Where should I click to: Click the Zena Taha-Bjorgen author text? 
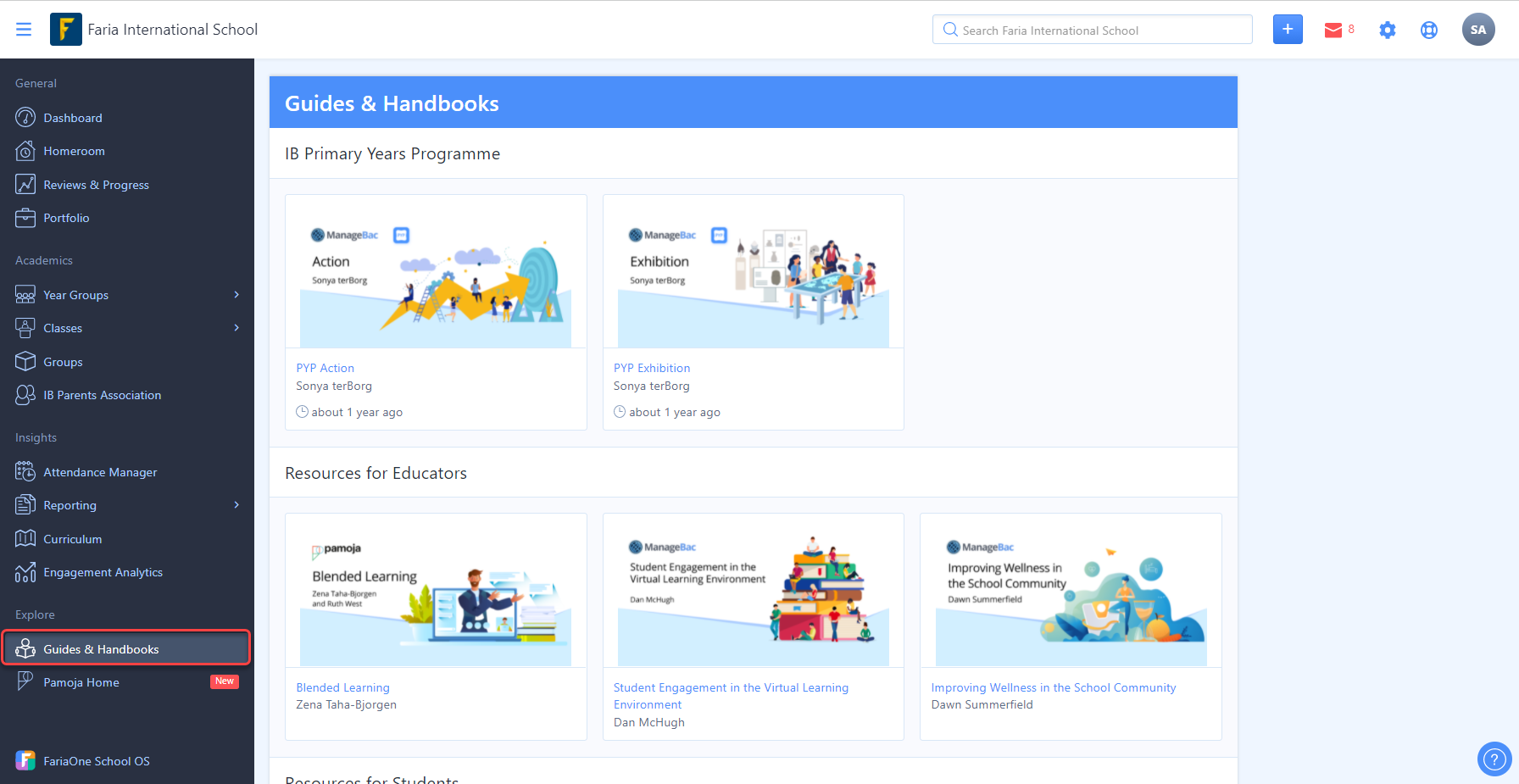pyautogui.click(x=346, y=704)
